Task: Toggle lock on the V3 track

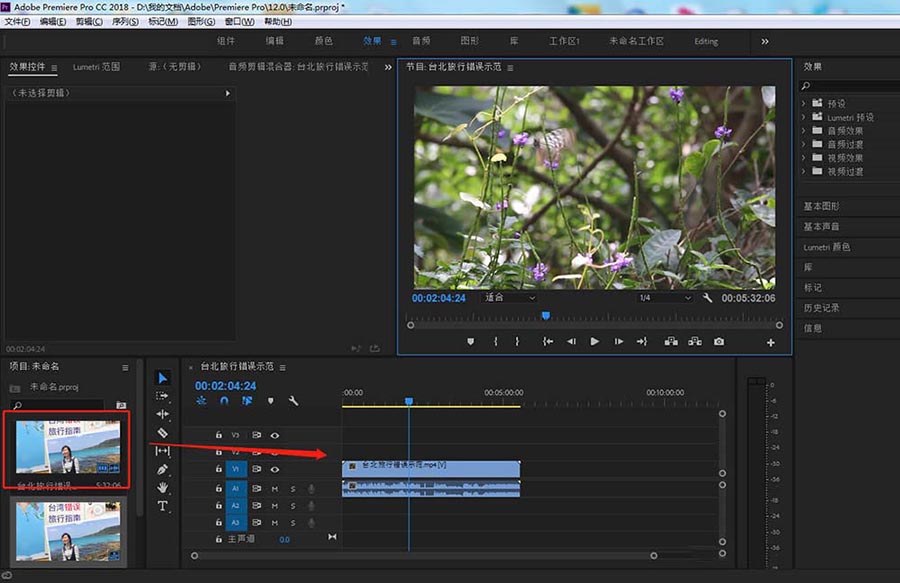Action: [219, 435]
